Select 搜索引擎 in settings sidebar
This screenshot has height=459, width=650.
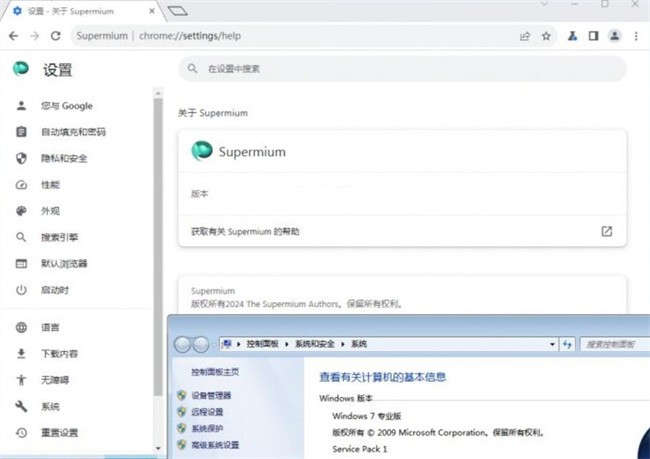[x=59, y=238]
